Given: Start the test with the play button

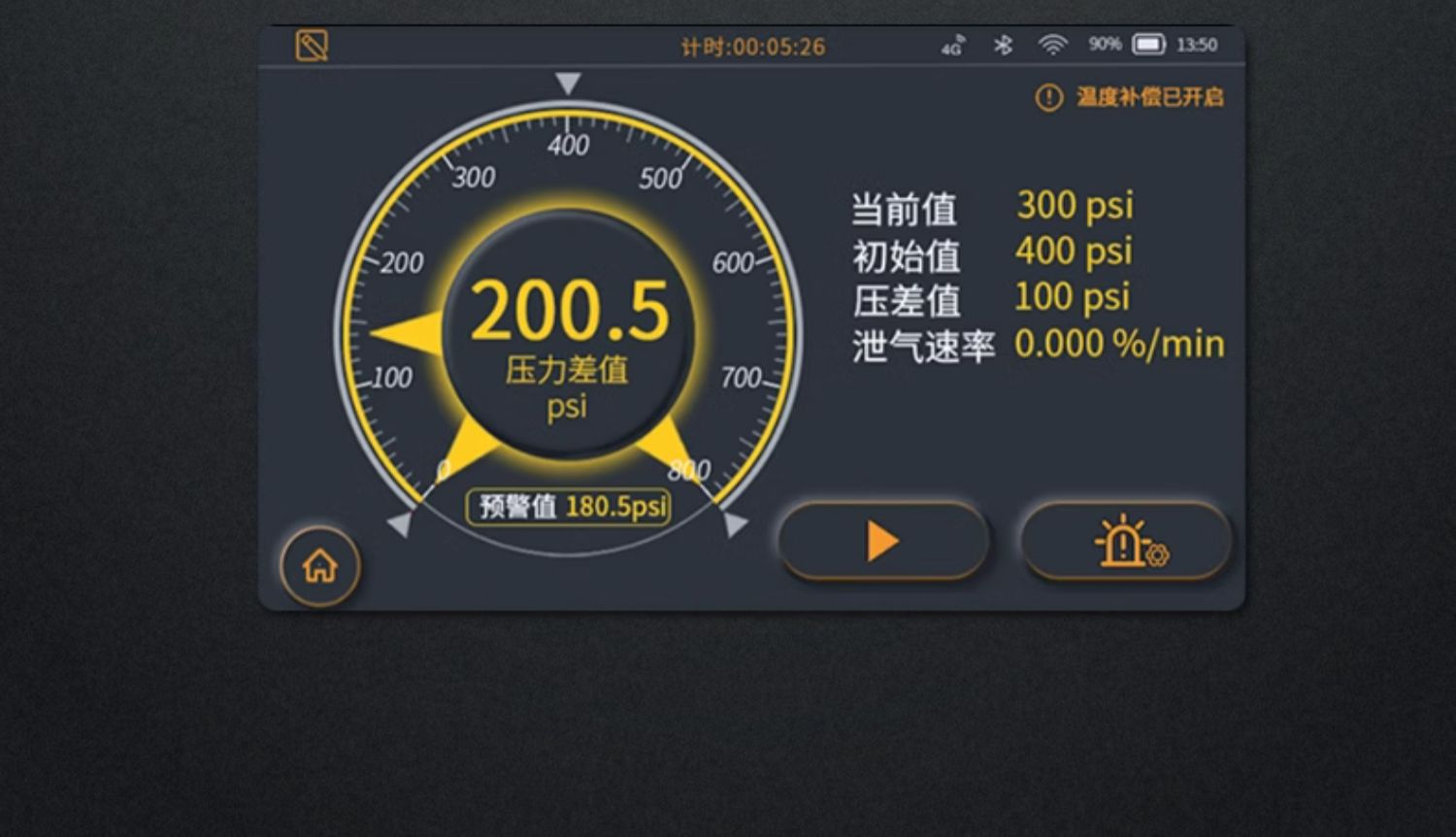Looking at the screenshot, I should 882,541.
